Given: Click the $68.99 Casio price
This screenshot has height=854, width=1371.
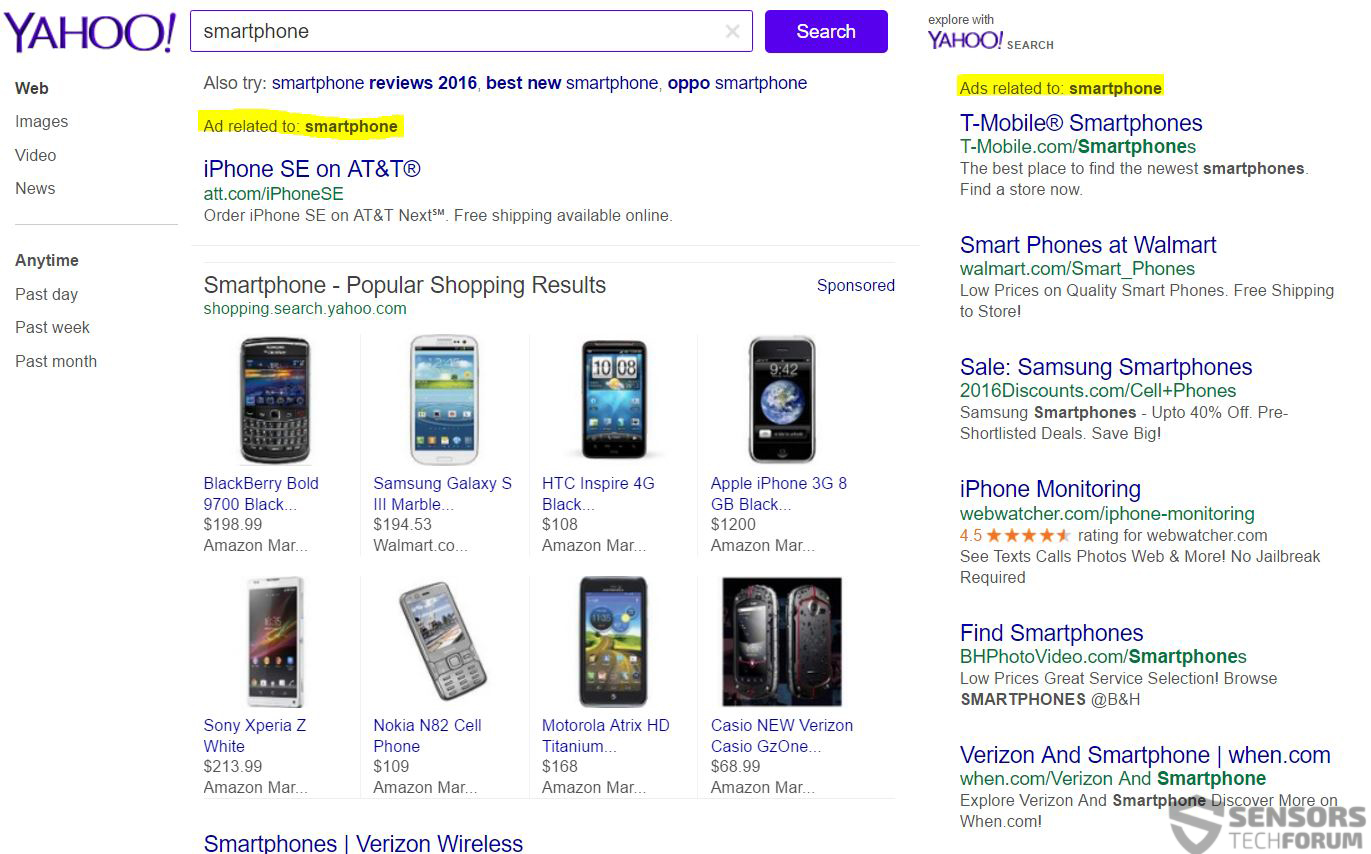Looking at the screenshot, I should click(x=735, y=766).
